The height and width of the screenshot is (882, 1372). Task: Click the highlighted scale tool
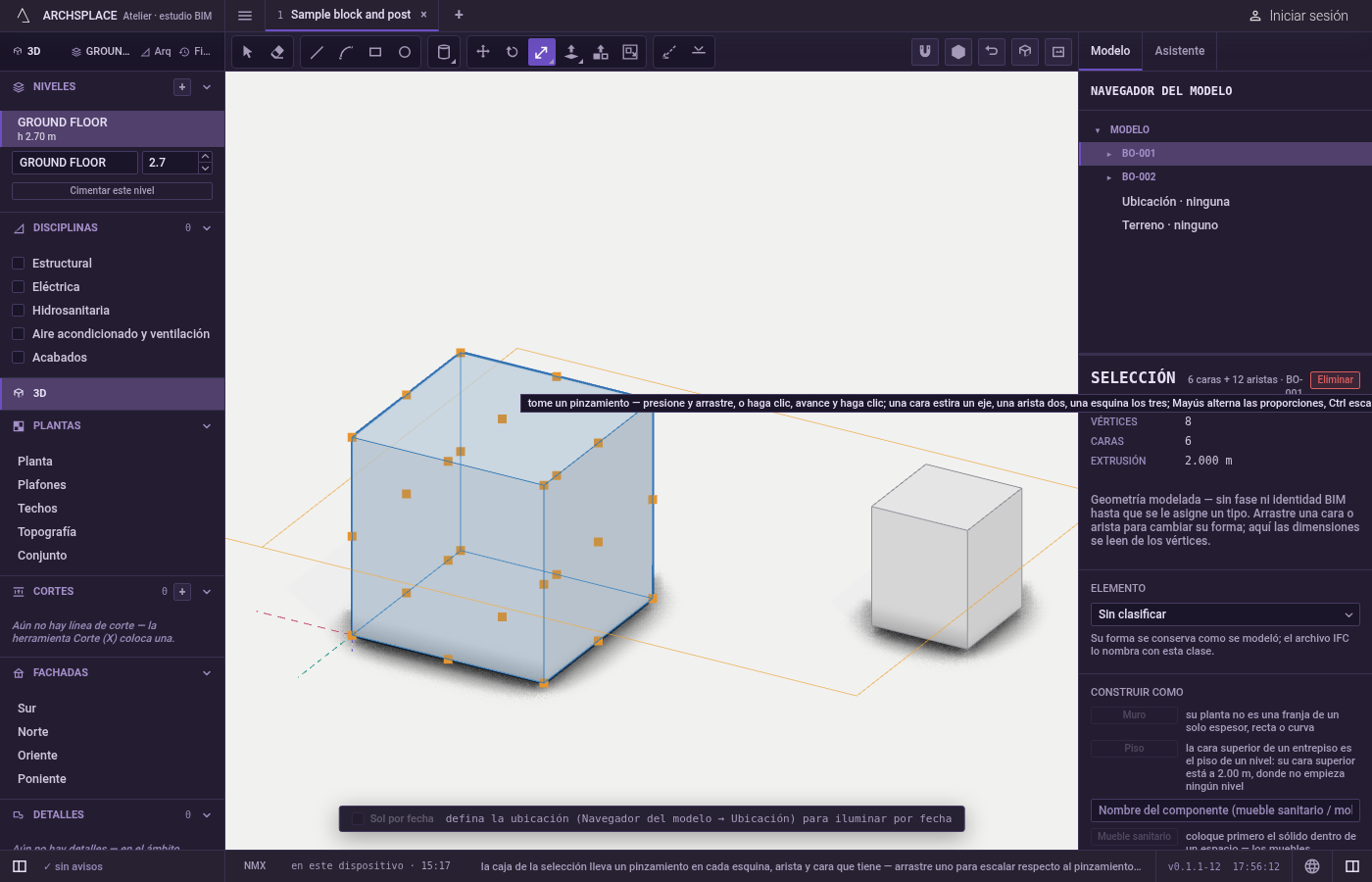[x=542, y=52]
